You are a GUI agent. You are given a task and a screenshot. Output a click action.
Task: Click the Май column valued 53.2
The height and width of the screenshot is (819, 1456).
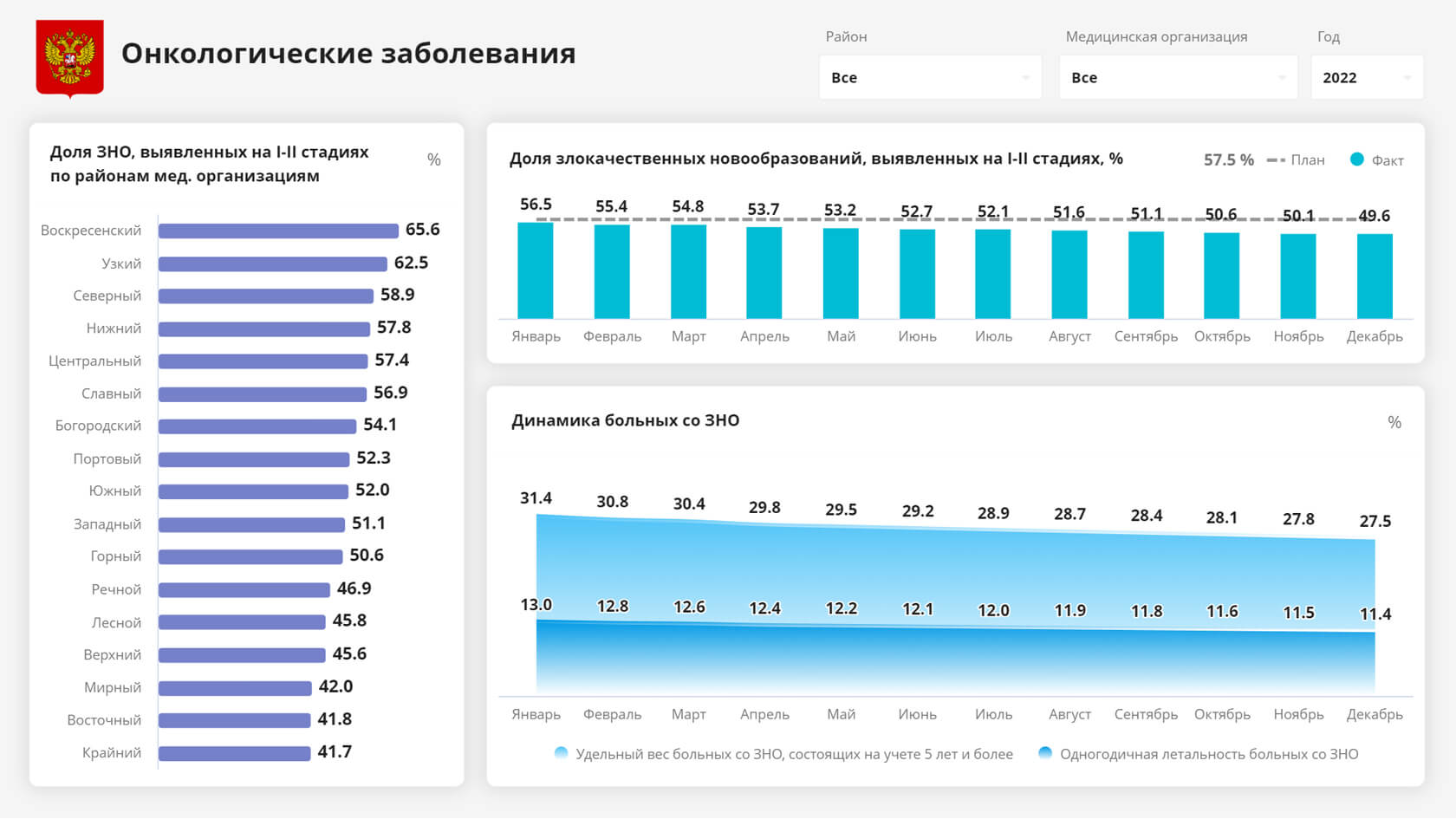pos(841,273)
